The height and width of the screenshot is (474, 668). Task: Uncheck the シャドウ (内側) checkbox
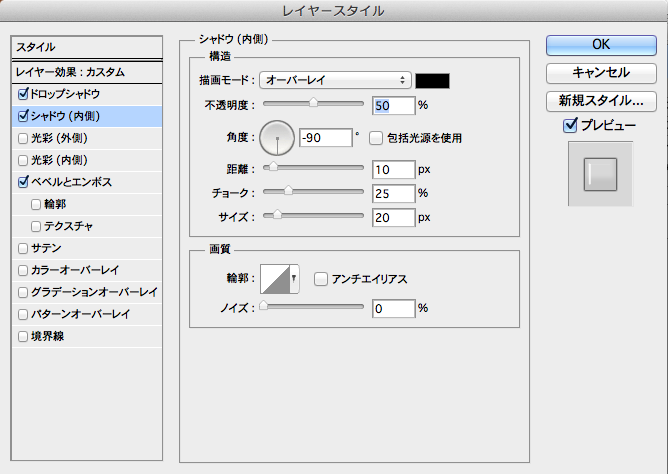click(23, 116)
